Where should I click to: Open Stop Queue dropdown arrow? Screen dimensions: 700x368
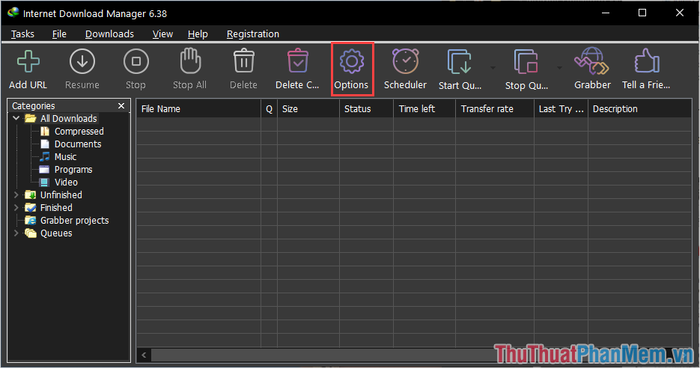pos(559,68)
